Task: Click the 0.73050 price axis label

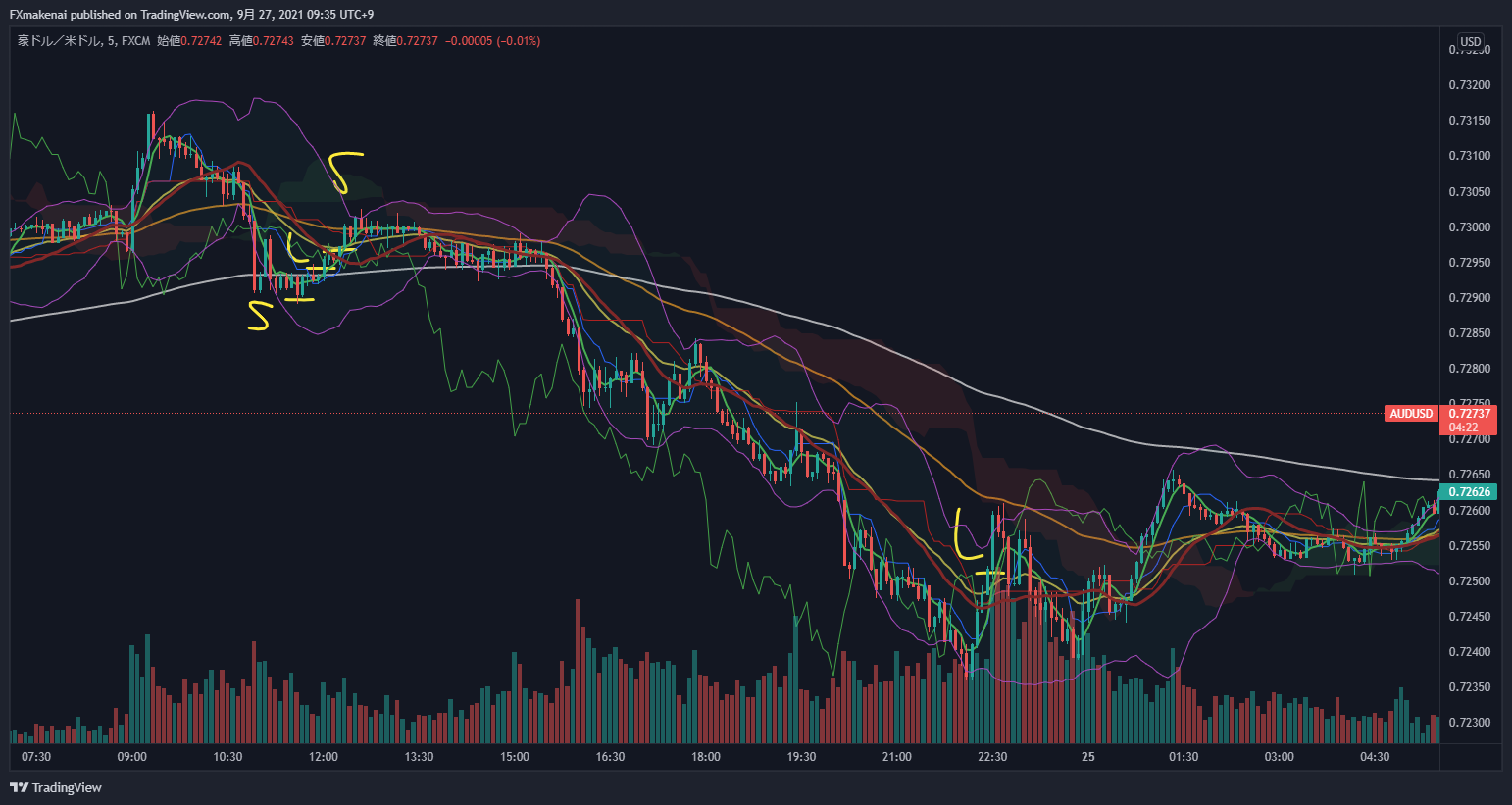Action: pyautogui.click(x=1469, y=192)
